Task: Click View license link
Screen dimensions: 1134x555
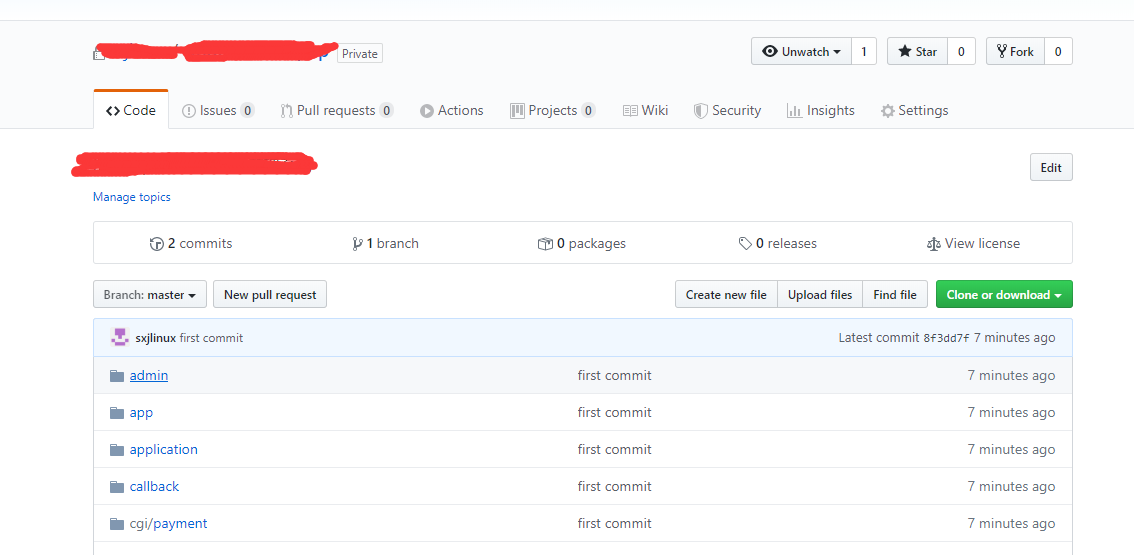Action: pyautogui.click(x=973, y=243)
